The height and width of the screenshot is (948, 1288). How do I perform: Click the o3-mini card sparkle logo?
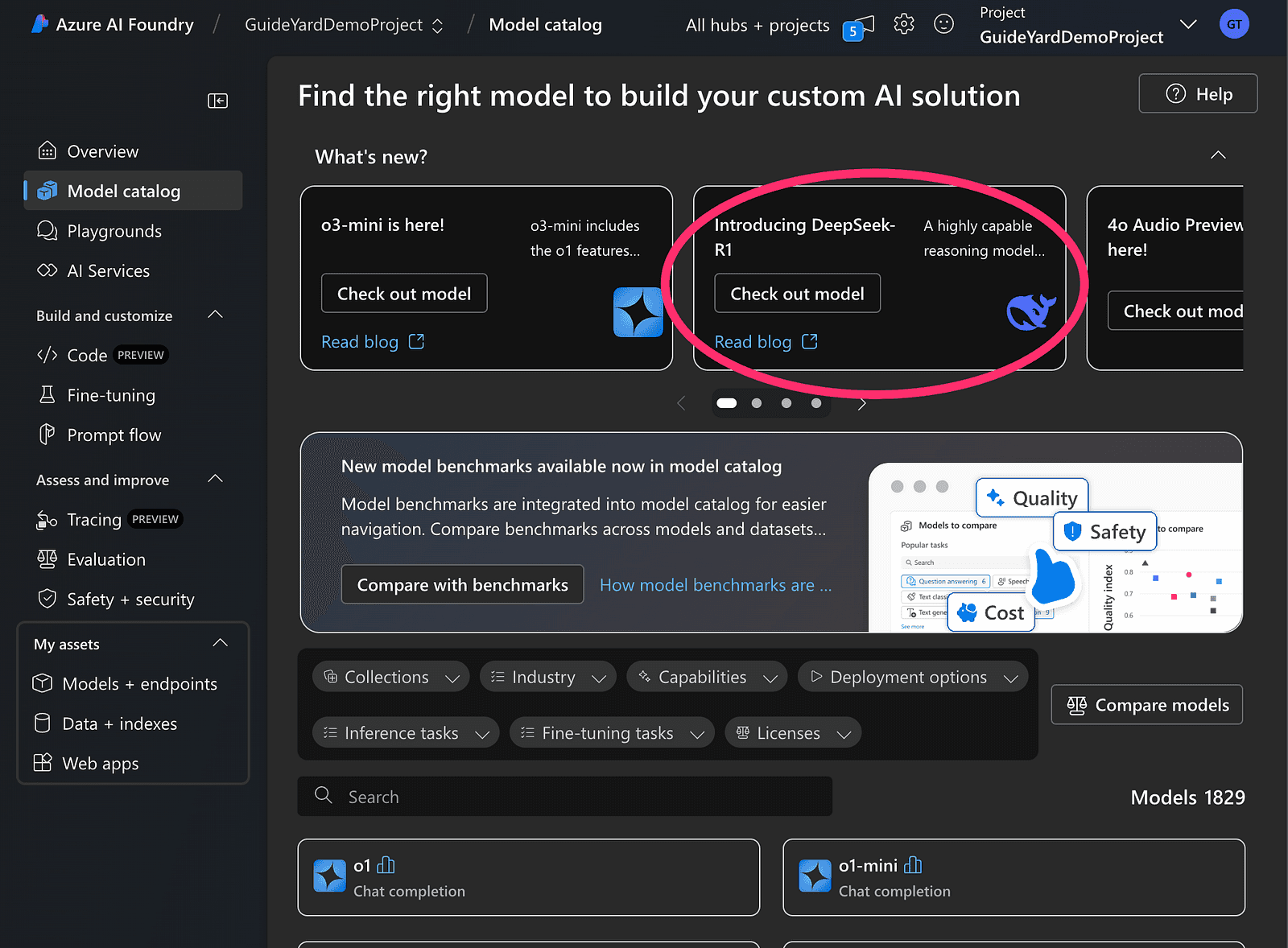tap(638, 312)
